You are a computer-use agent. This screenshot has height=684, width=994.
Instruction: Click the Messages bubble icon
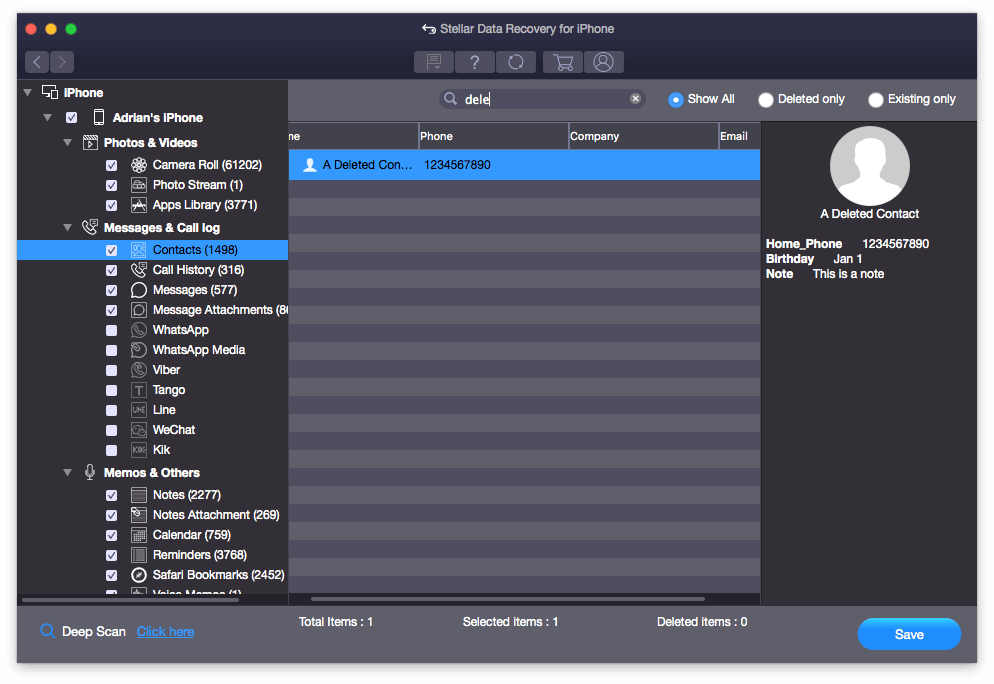(139, 290)
